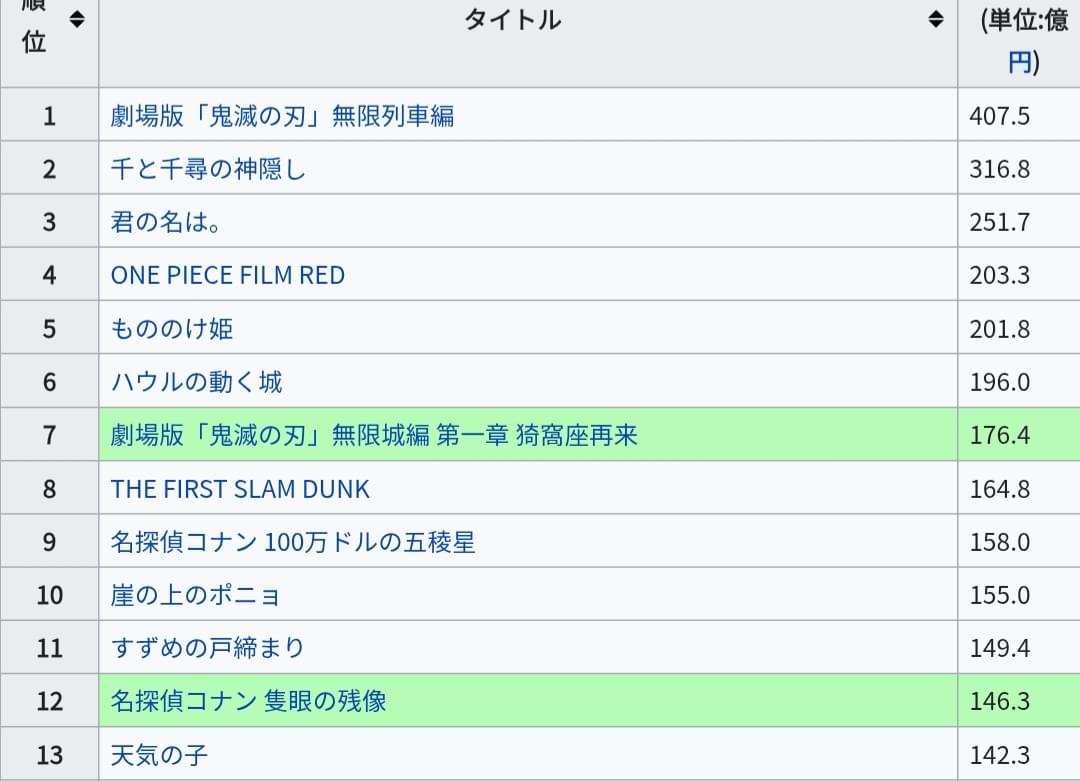The width and height of the screenshot is (1080, 781).
Task: Click the rank 12 row number cell
Action: click(x=50, y=701)
